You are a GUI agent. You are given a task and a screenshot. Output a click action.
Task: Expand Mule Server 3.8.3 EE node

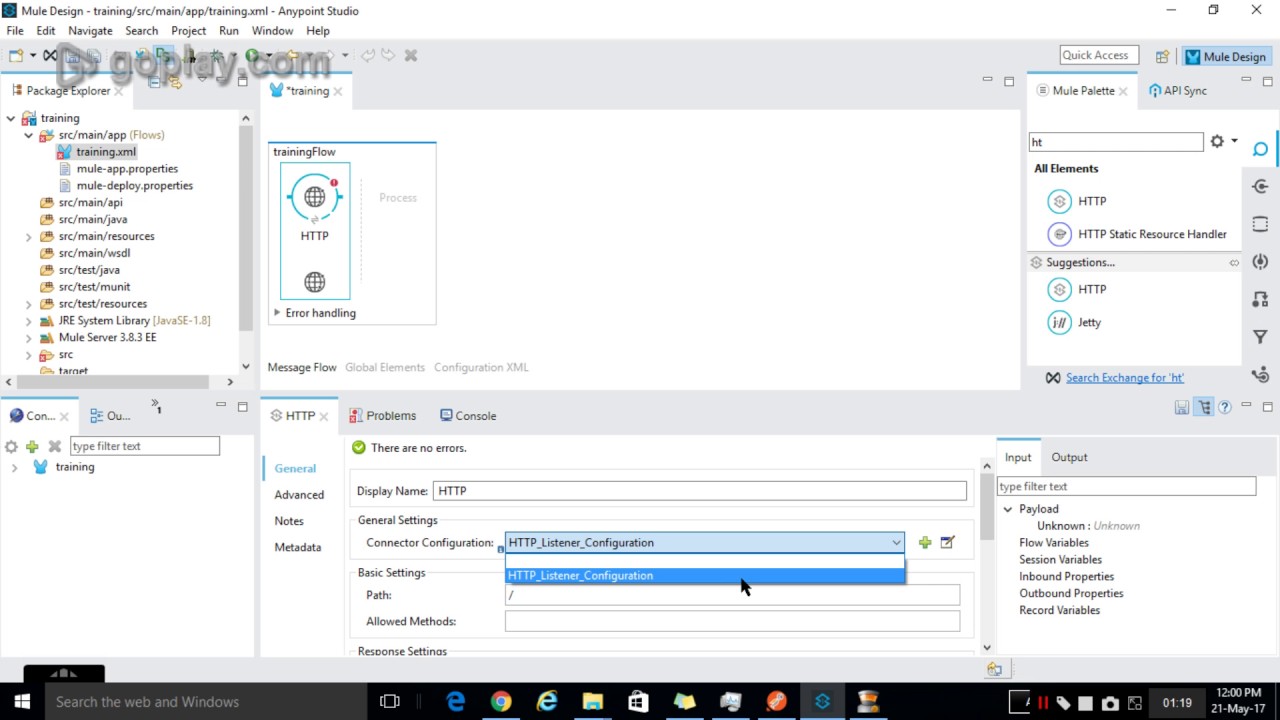click(29, 337)
